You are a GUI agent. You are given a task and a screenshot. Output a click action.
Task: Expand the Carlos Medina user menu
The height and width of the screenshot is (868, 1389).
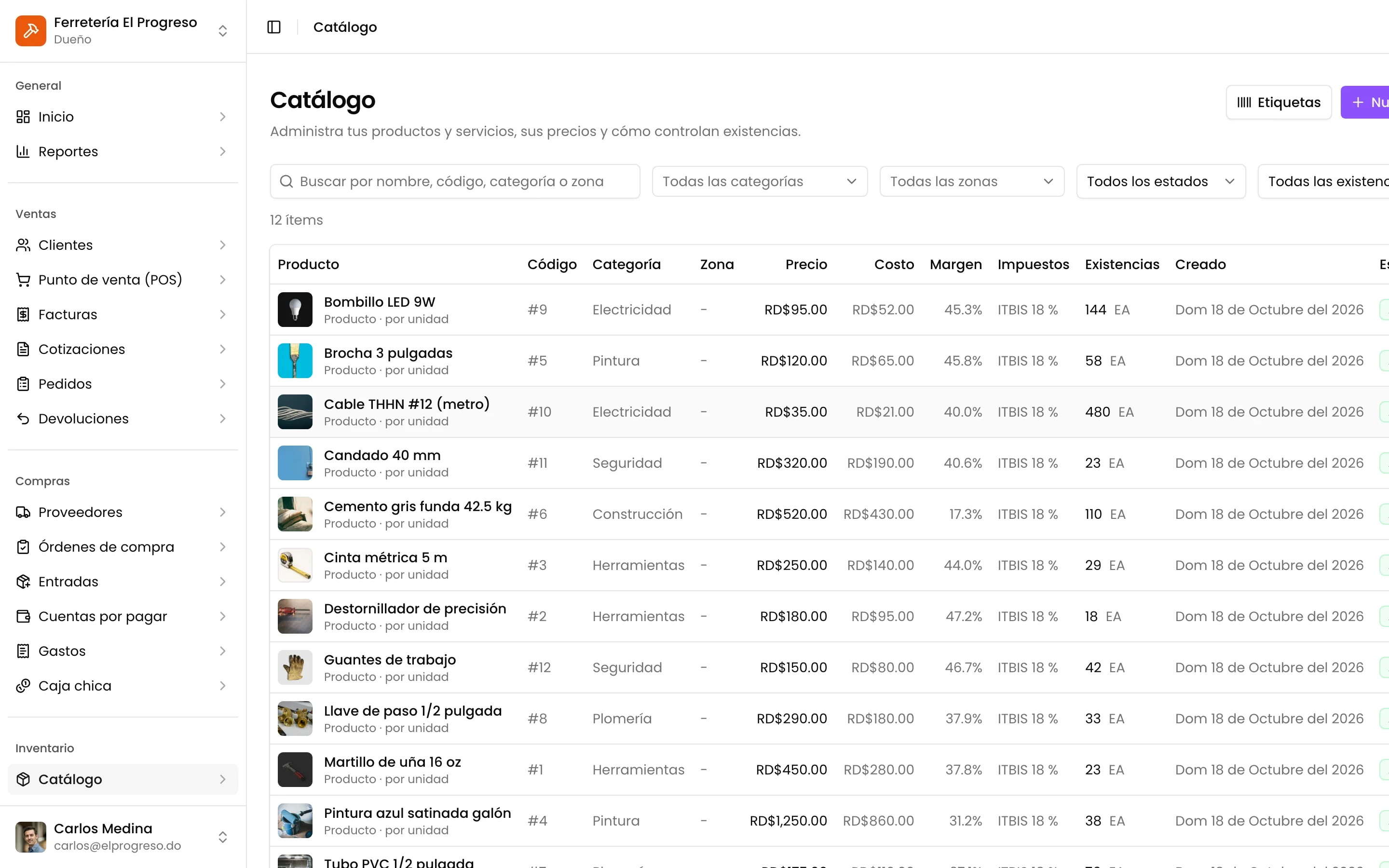click(x=223, y=837)
